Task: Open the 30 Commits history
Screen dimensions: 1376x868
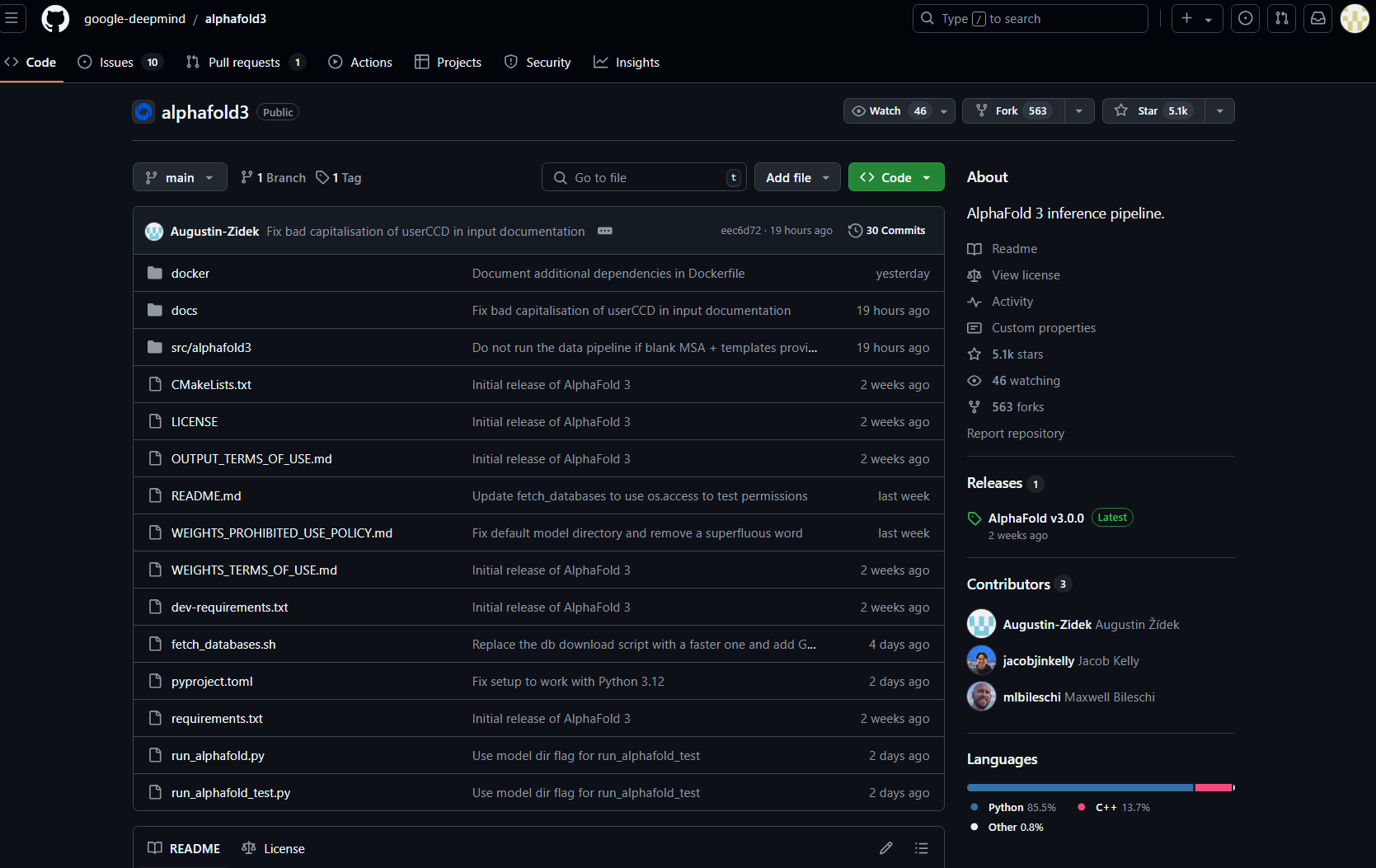Action: tap(887, 231)
